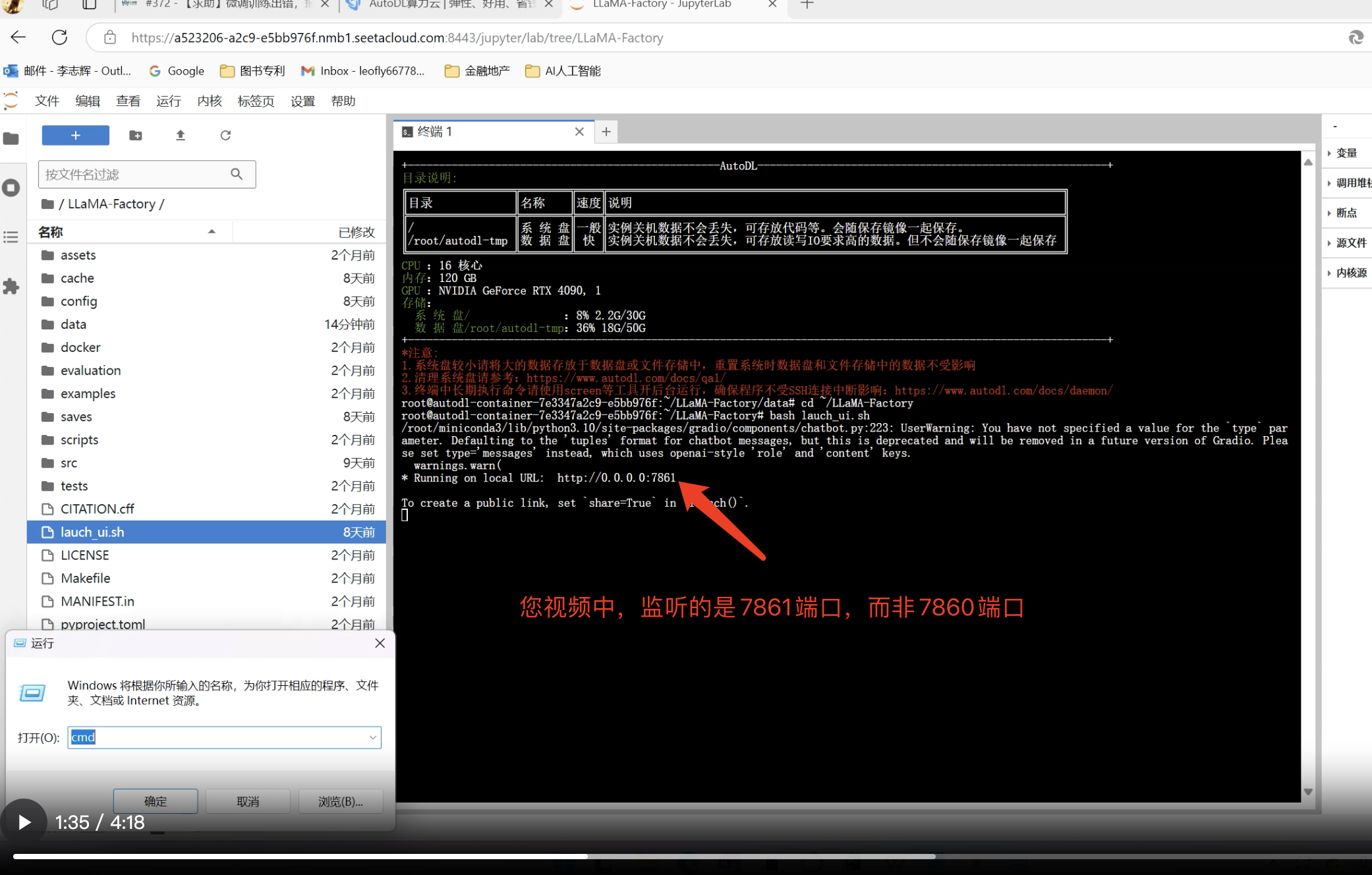
Task: Reload the page with the browser refresh icon
Action: click(x=60, y=38)
